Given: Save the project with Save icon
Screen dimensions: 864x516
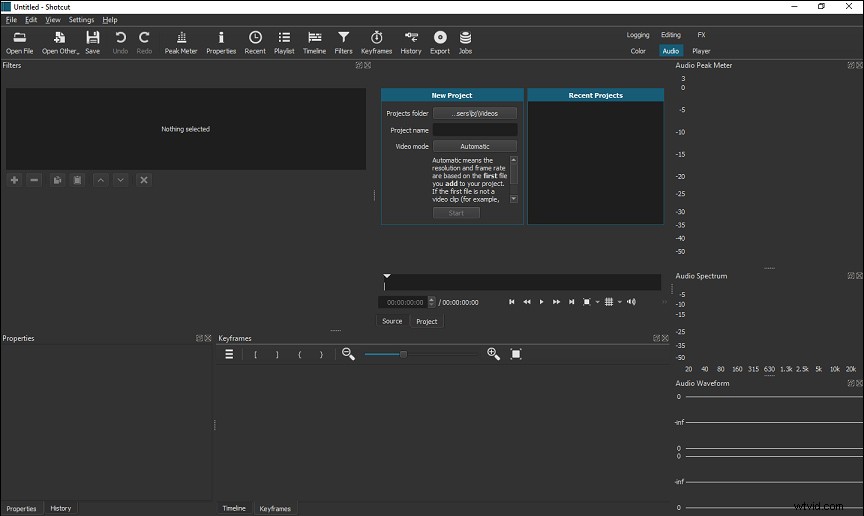Looking at the screenshot, I should 93,42.
